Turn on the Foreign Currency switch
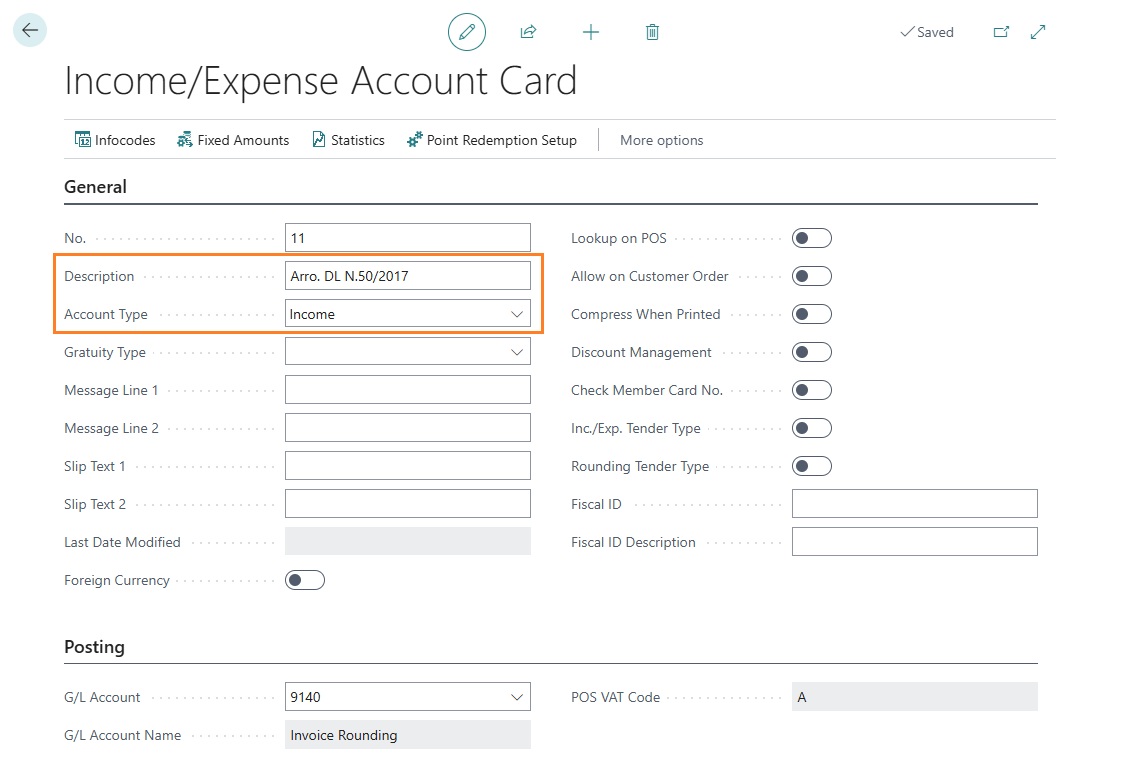The height and width of the screenshot is (781, 1122). click(305, 580)
